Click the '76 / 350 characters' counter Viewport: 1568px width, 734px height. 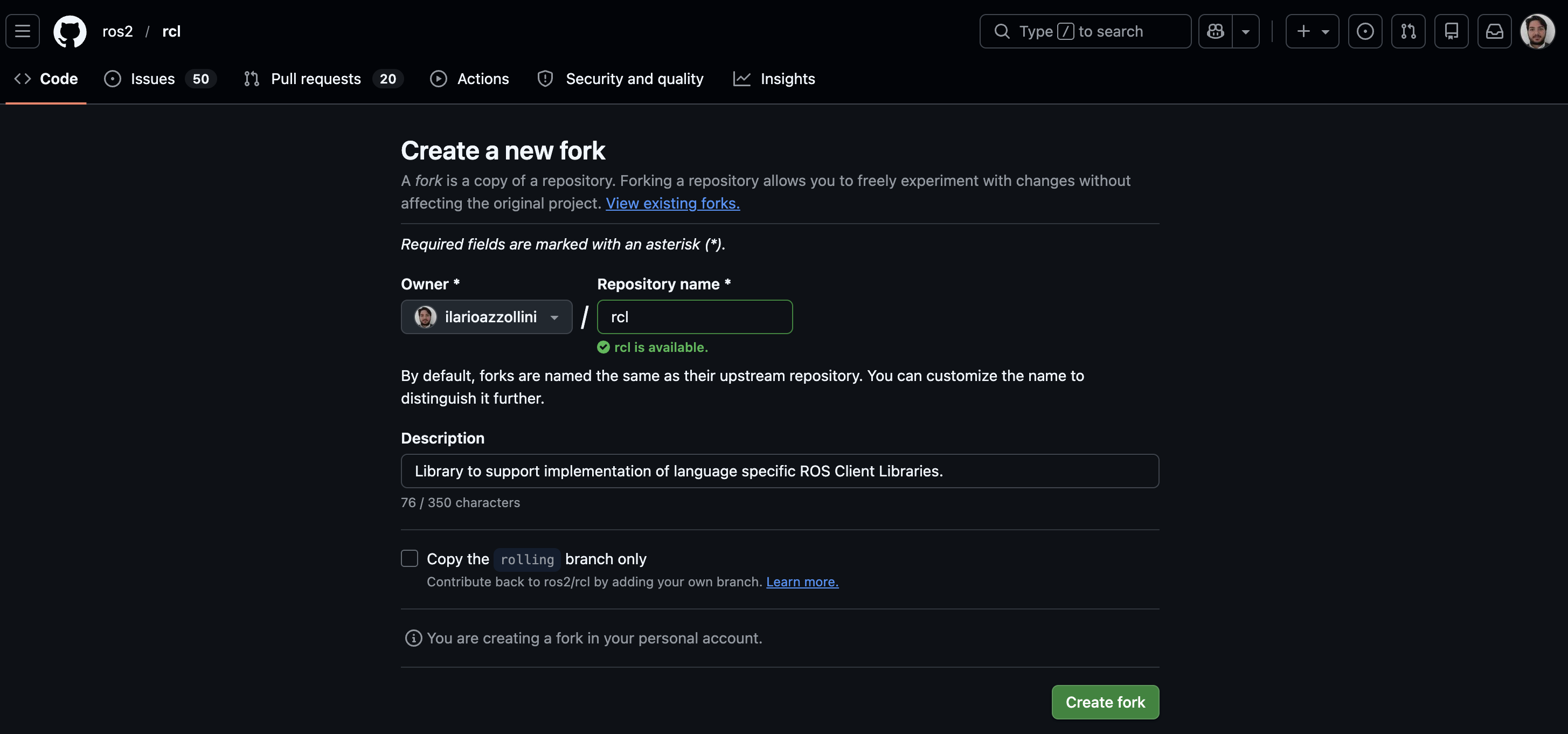460,503
